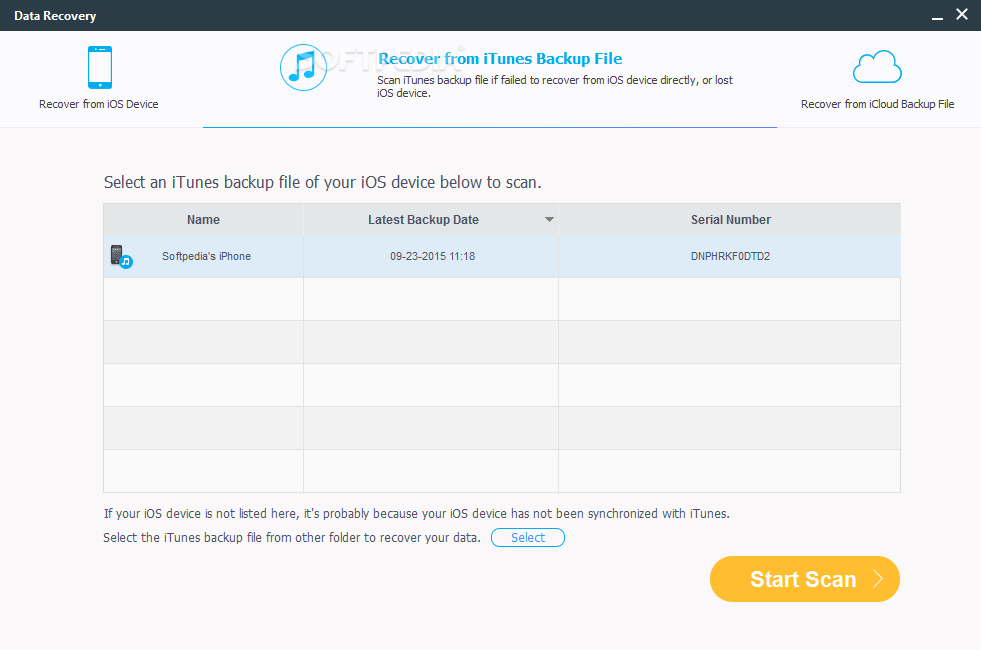Click the iPhone device icon
This screenshot has width=981, height=650.
point(99,67)
